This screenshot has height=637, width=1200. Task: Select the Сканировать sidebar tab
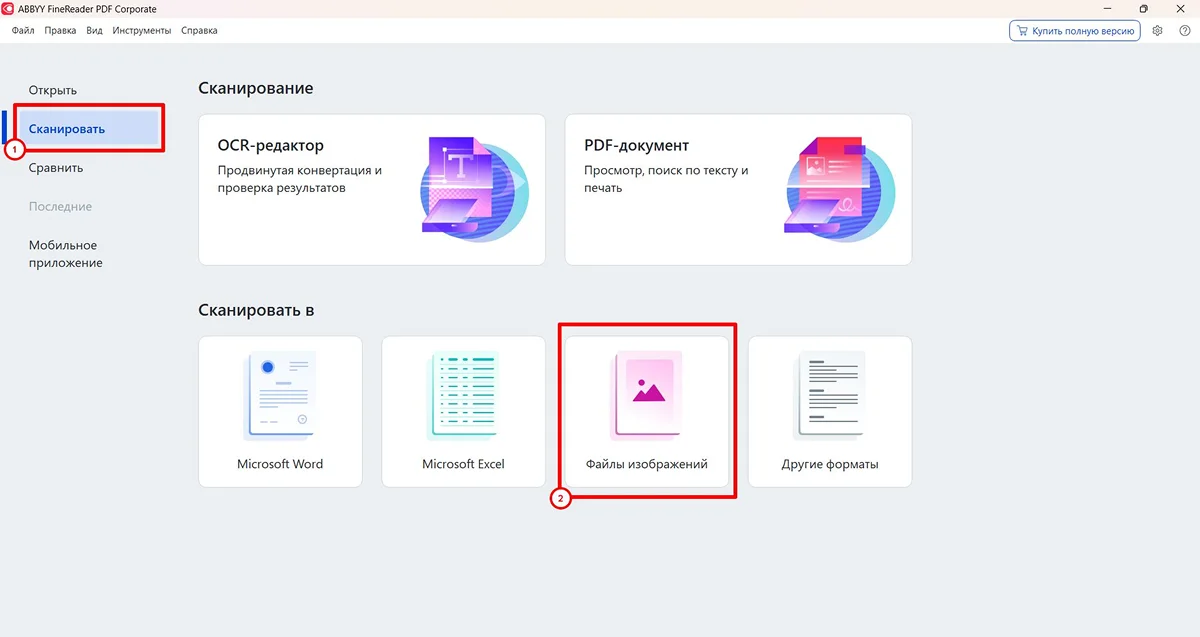pos(67,129)
